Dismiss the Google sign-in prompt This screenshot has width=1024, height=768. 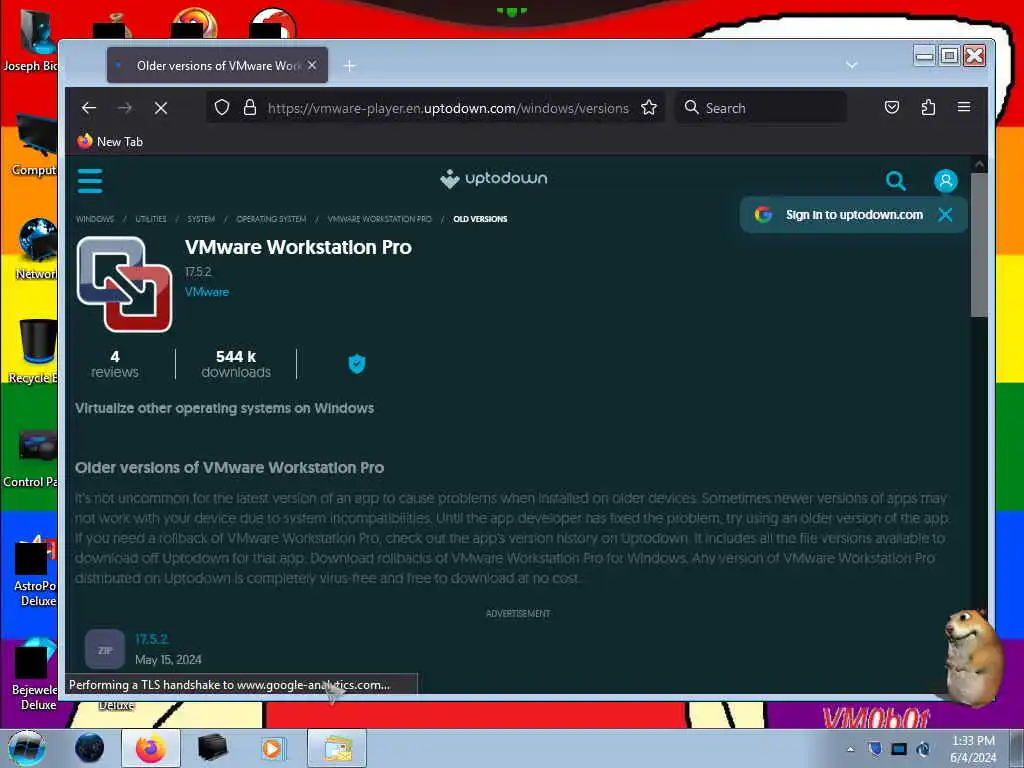click(944, 215)
